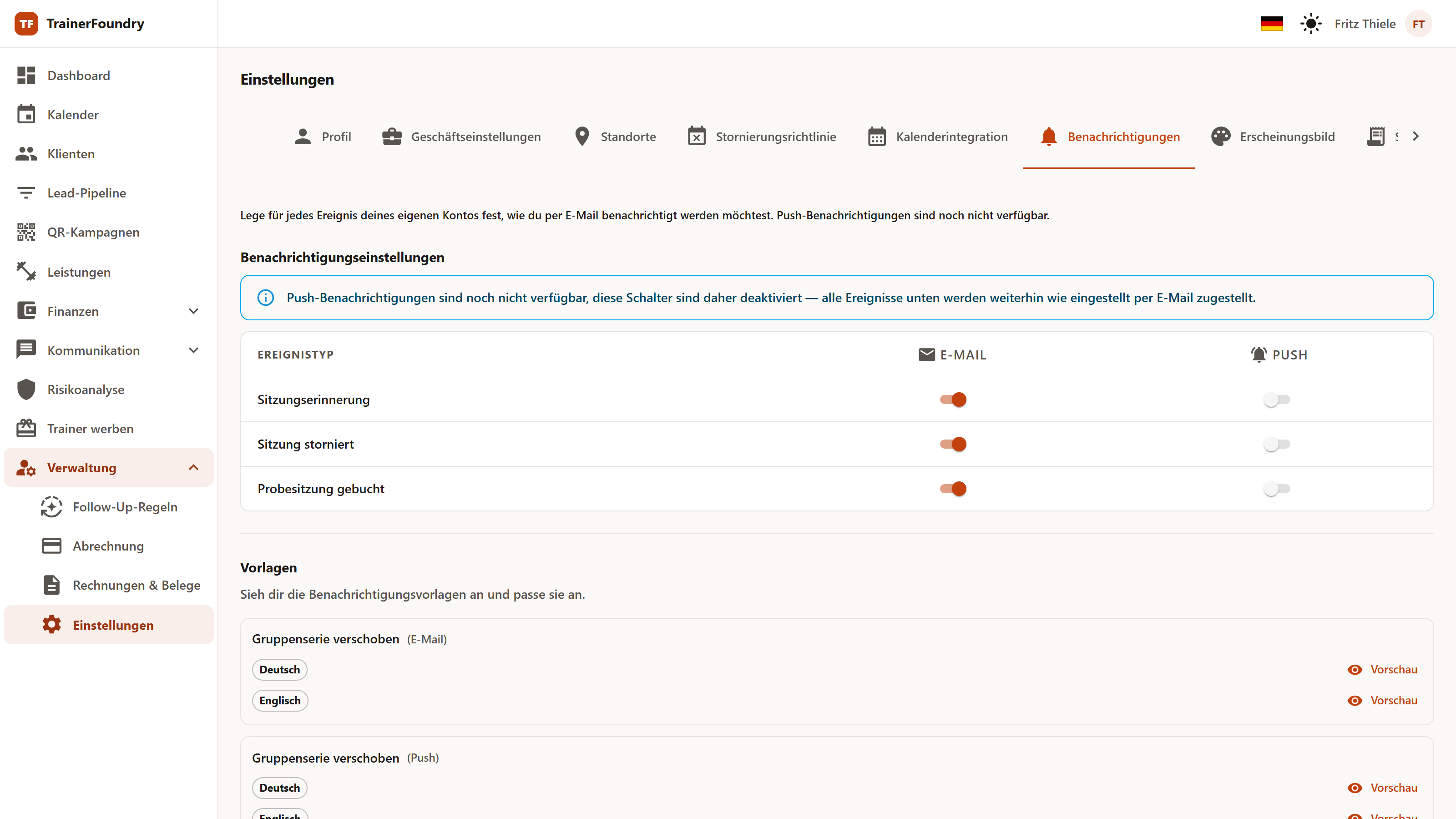
Task: Click the Trainer werben gift icon
Action: pos(26,428)
